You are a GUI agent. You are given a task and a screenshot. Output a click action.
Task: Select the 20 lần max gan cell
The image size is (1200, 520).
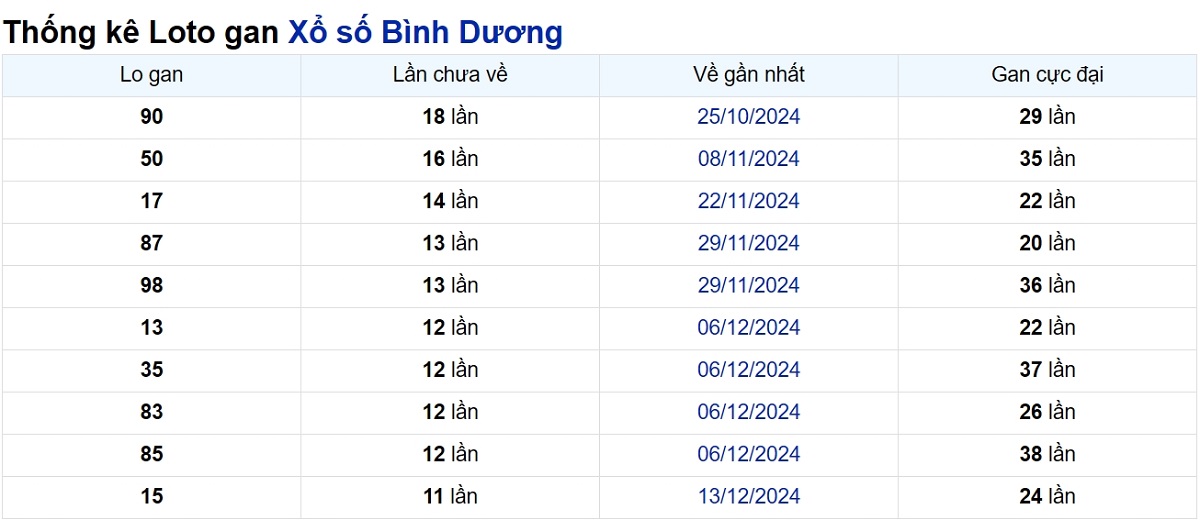coord(1047,243)
